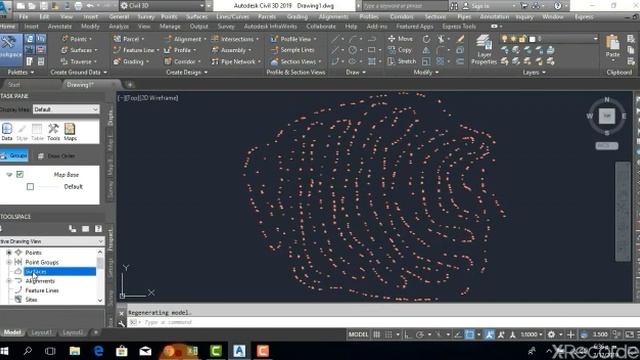Switch to the Start file tab
640x360 pixels.
point(14,84)
